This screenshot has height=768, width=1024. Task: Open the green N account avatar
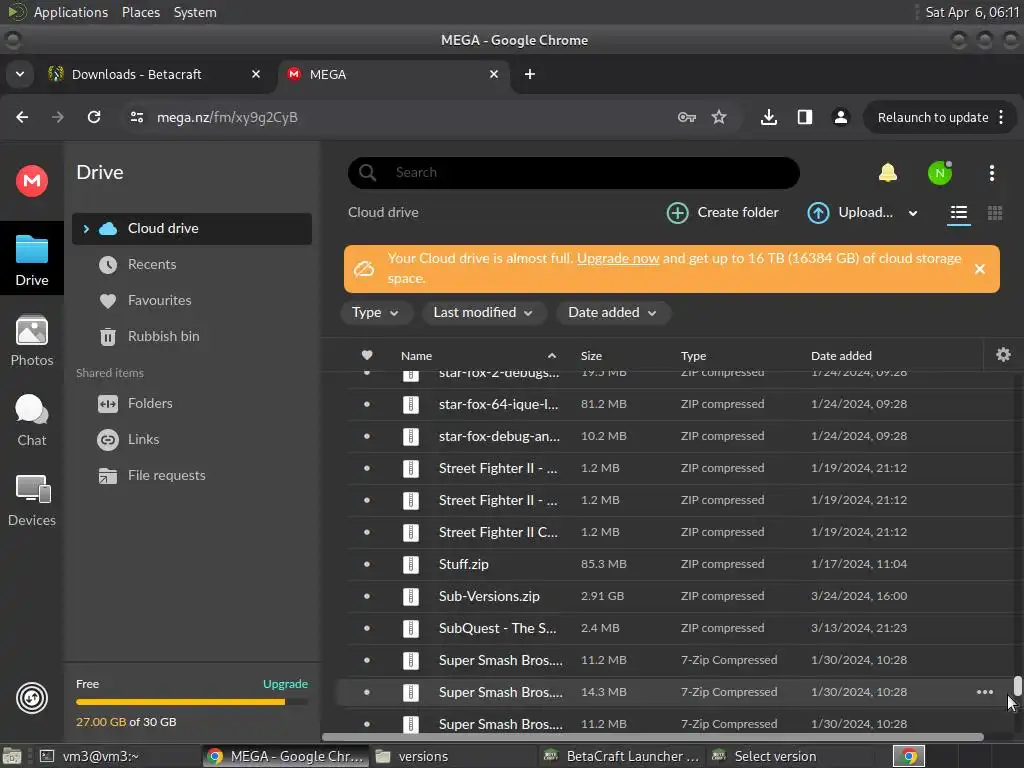tap(940, 173)
